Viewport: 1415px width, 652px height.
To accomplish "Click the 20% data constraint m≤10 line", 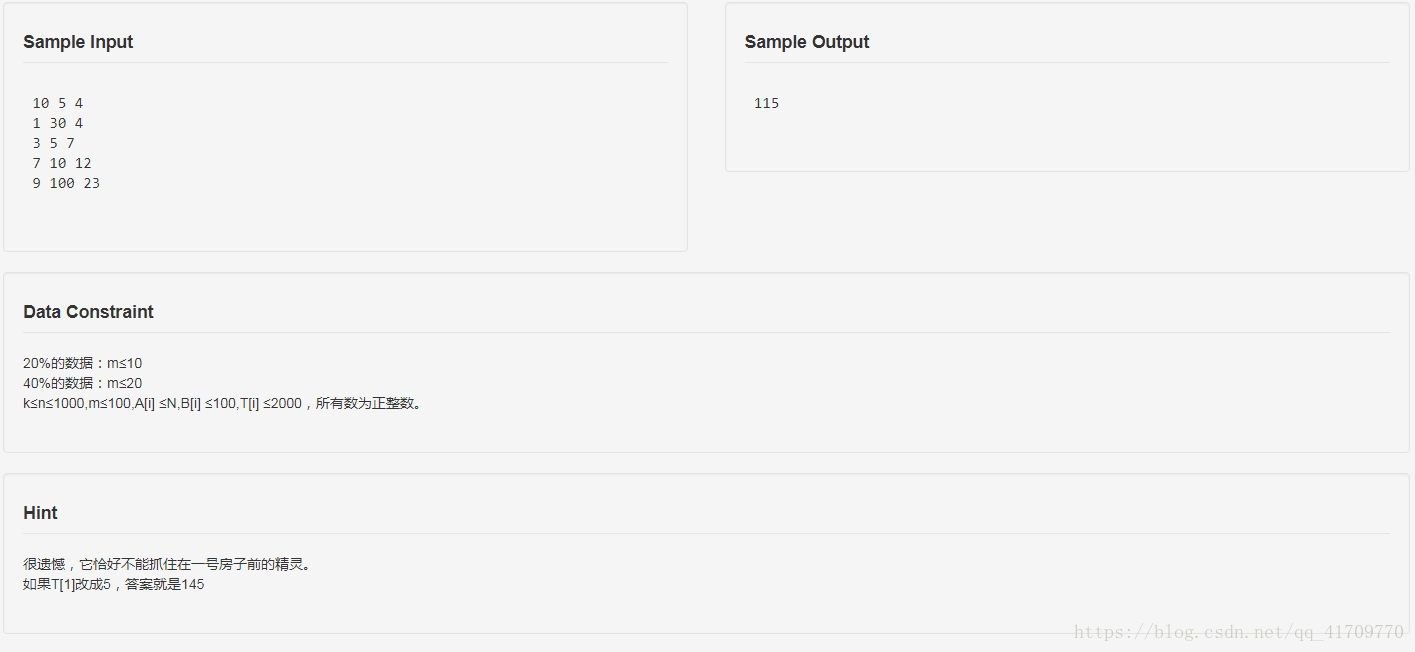I will [x=83, y=363].
